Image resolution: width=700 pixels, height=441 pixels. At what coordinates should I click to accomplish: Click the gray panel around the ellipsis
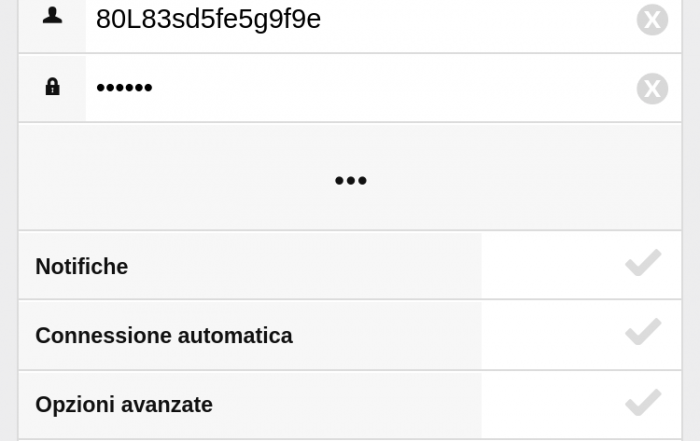tap(200, 178)
